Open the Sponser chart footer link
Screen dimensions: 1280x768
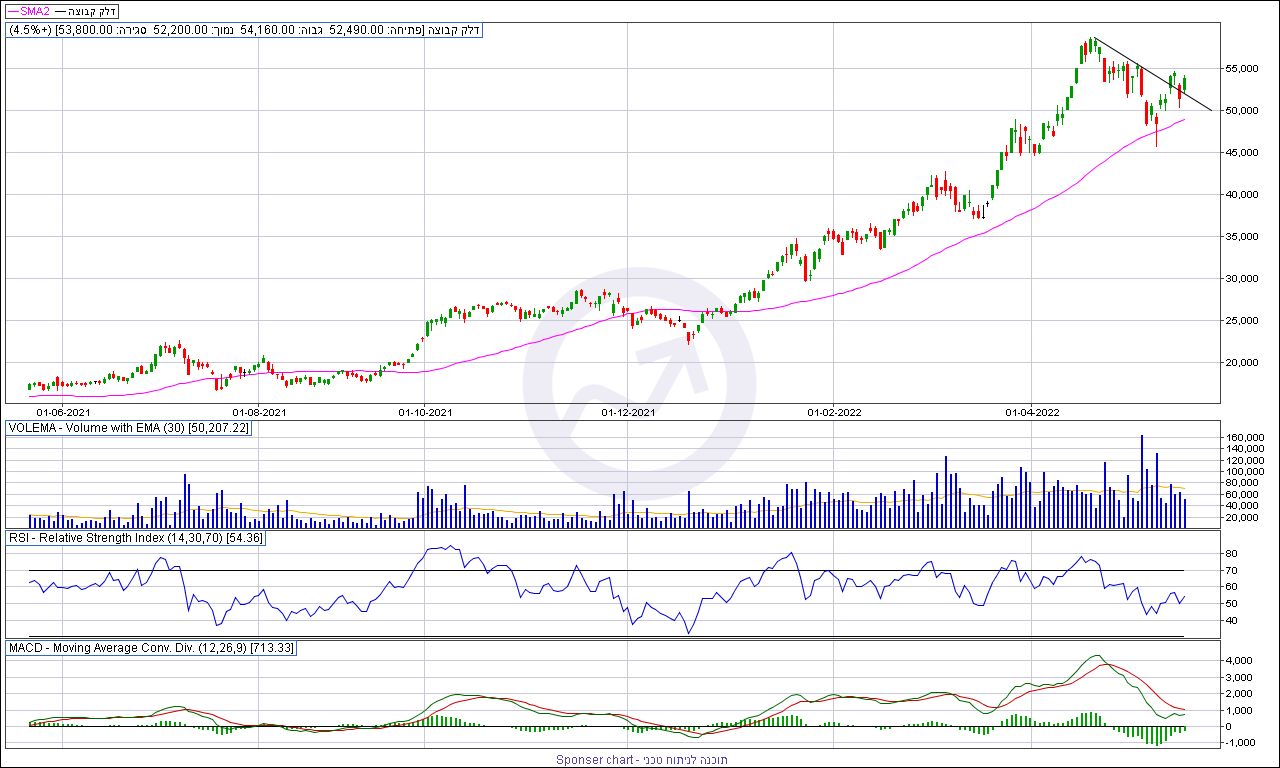643,760
